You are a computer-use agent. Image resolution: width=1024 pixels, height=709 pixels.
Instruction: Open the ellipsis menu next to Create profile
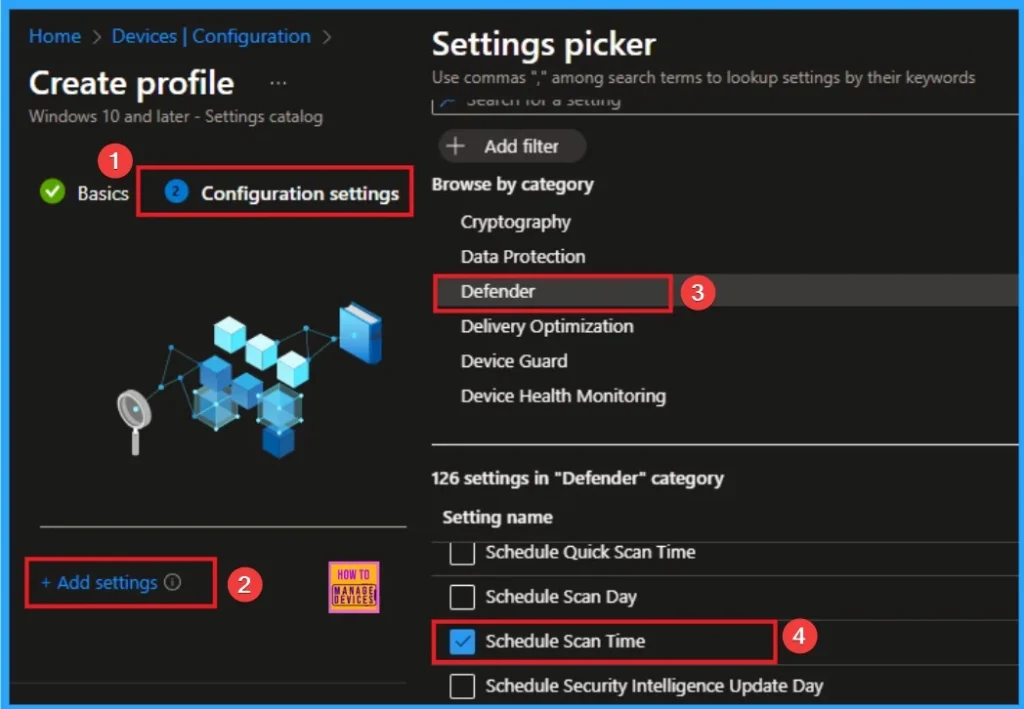[x=277, y=83]
